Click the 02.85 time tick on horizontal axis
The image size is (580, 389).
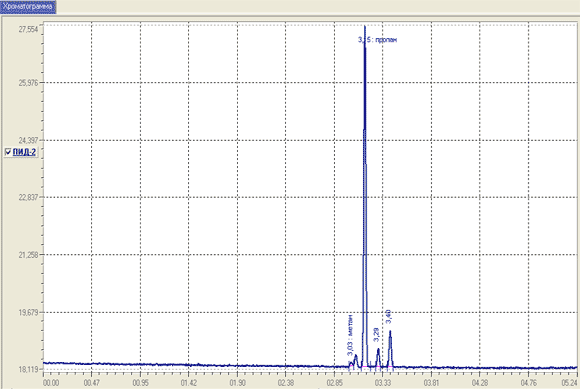tap(334, 383)
